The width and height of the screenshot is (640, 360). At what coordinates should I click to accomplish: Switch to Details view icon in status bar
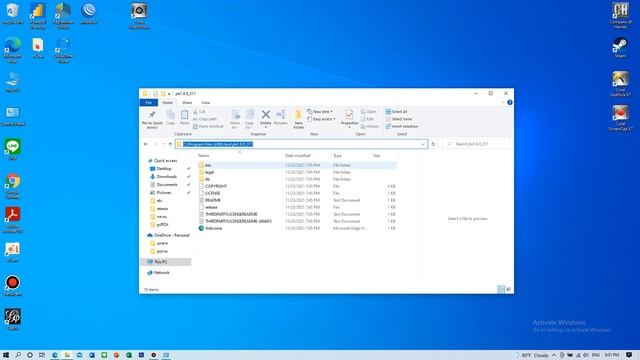tap(501, 289)
